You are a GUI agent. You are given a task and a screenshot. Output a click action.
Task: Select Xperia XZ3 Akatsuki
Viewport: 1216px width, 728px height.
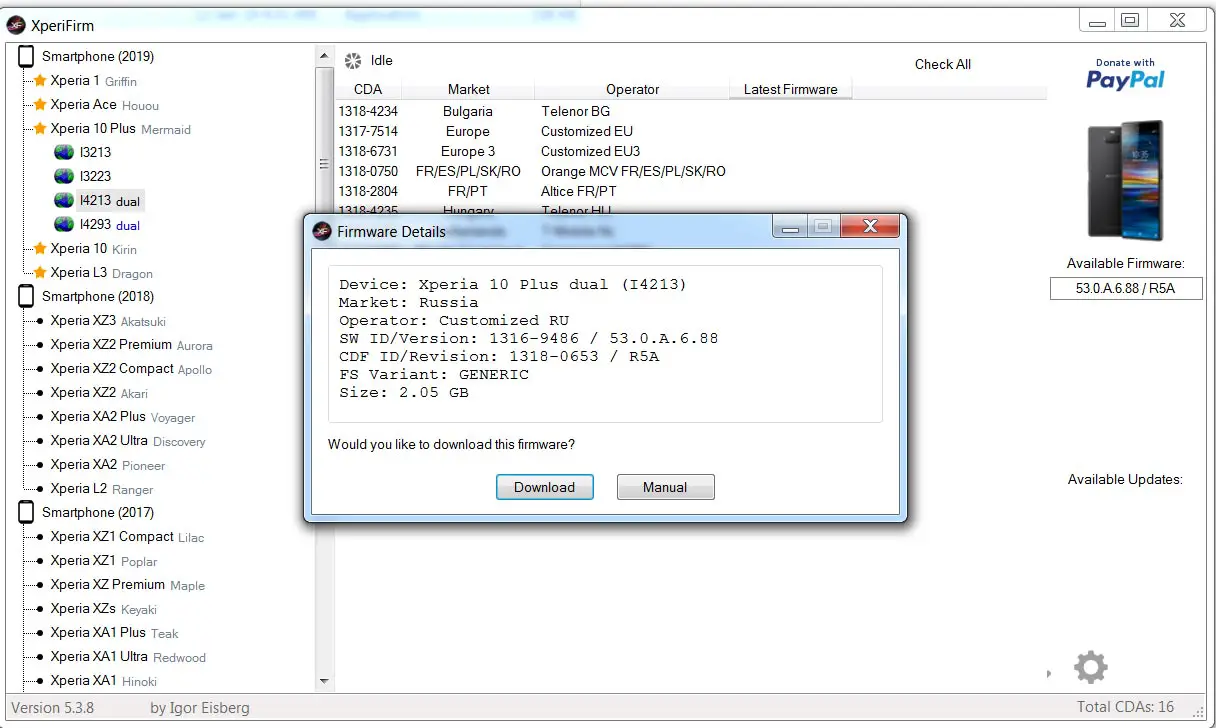[x=108, y=321]
